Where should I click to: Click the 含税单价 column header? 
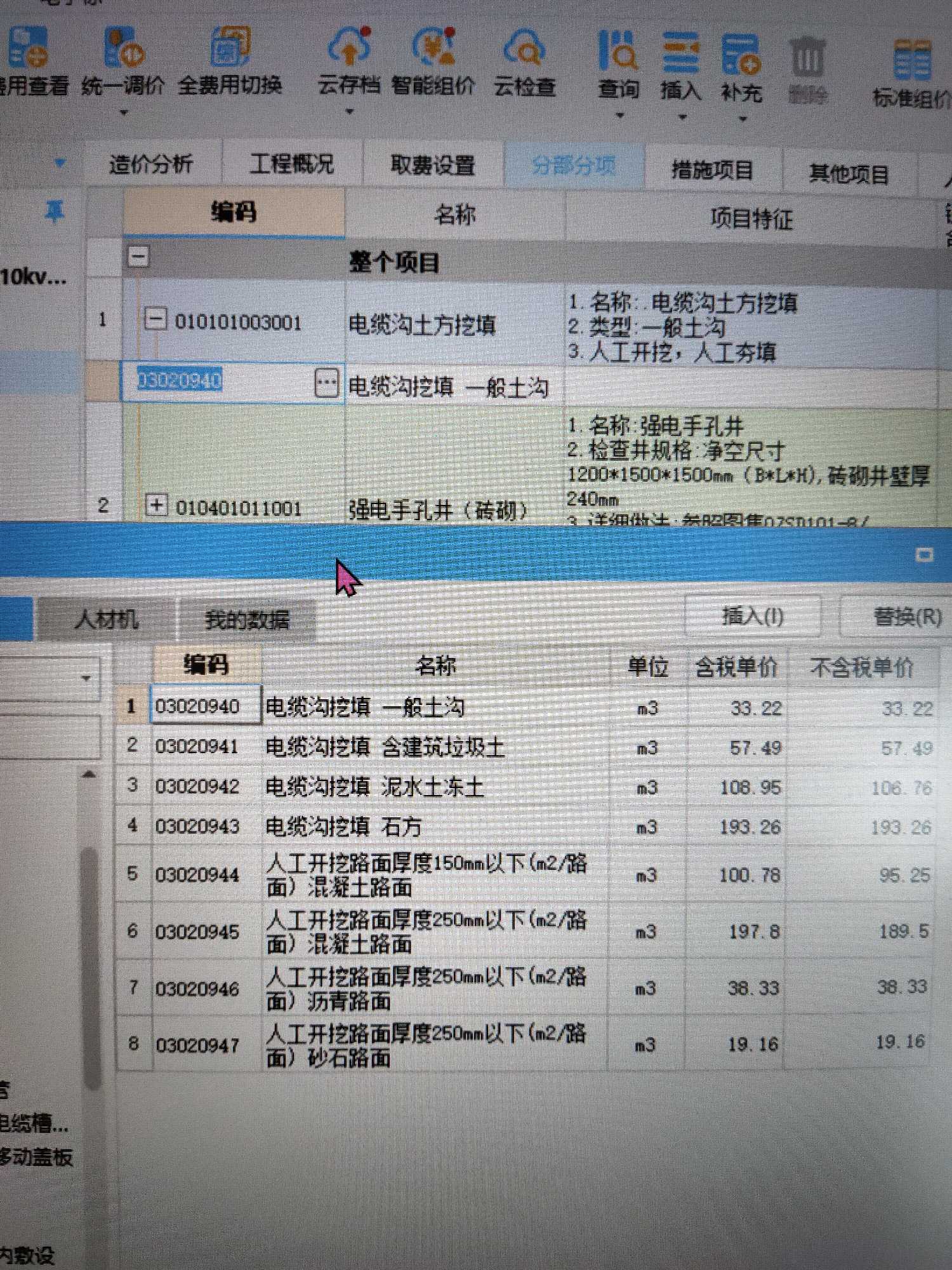pos(736,667)
